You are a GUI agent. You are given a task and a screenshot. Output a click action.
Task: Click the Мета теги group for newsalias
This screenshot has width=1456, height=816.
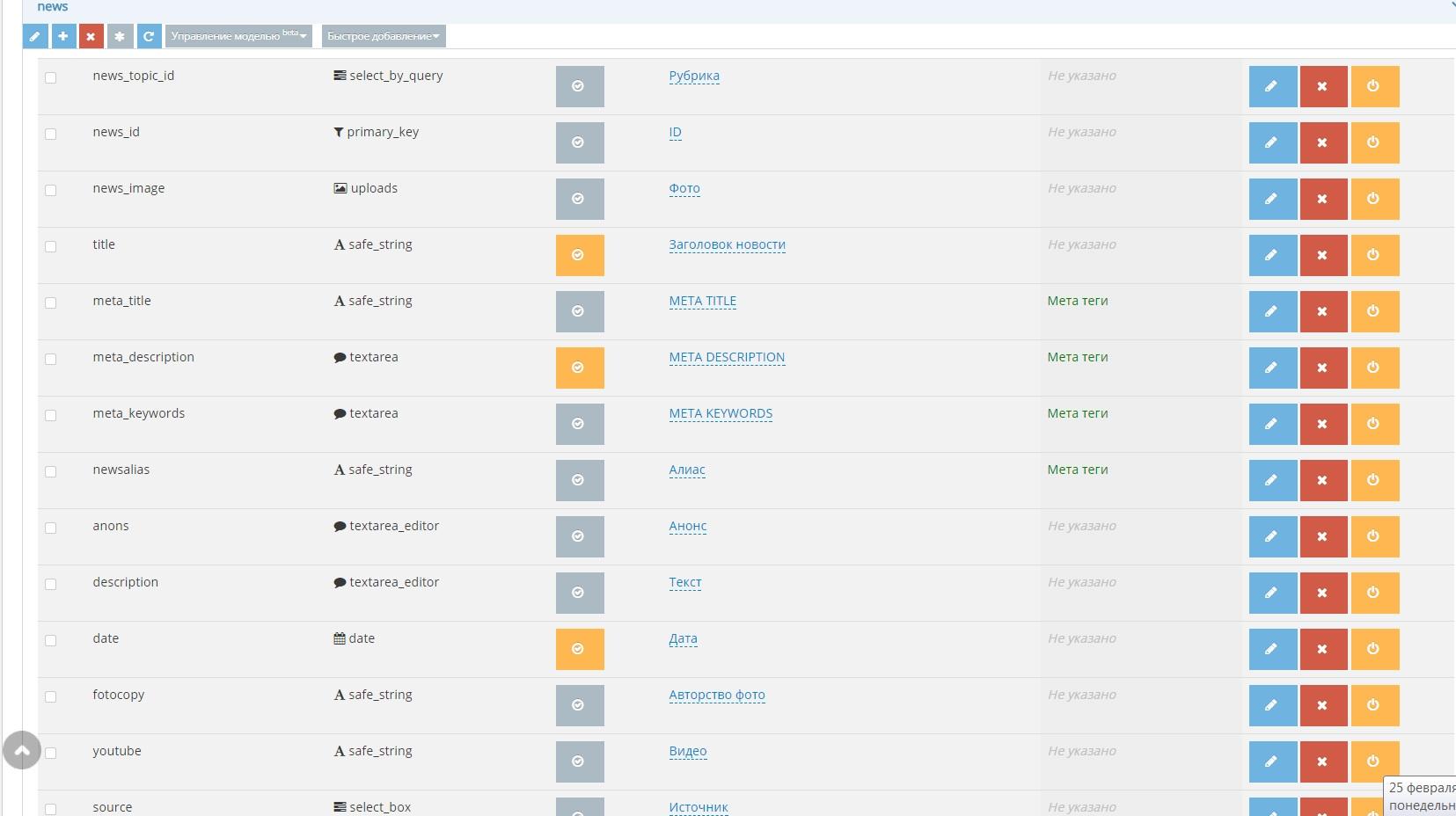click(1078, 470)
